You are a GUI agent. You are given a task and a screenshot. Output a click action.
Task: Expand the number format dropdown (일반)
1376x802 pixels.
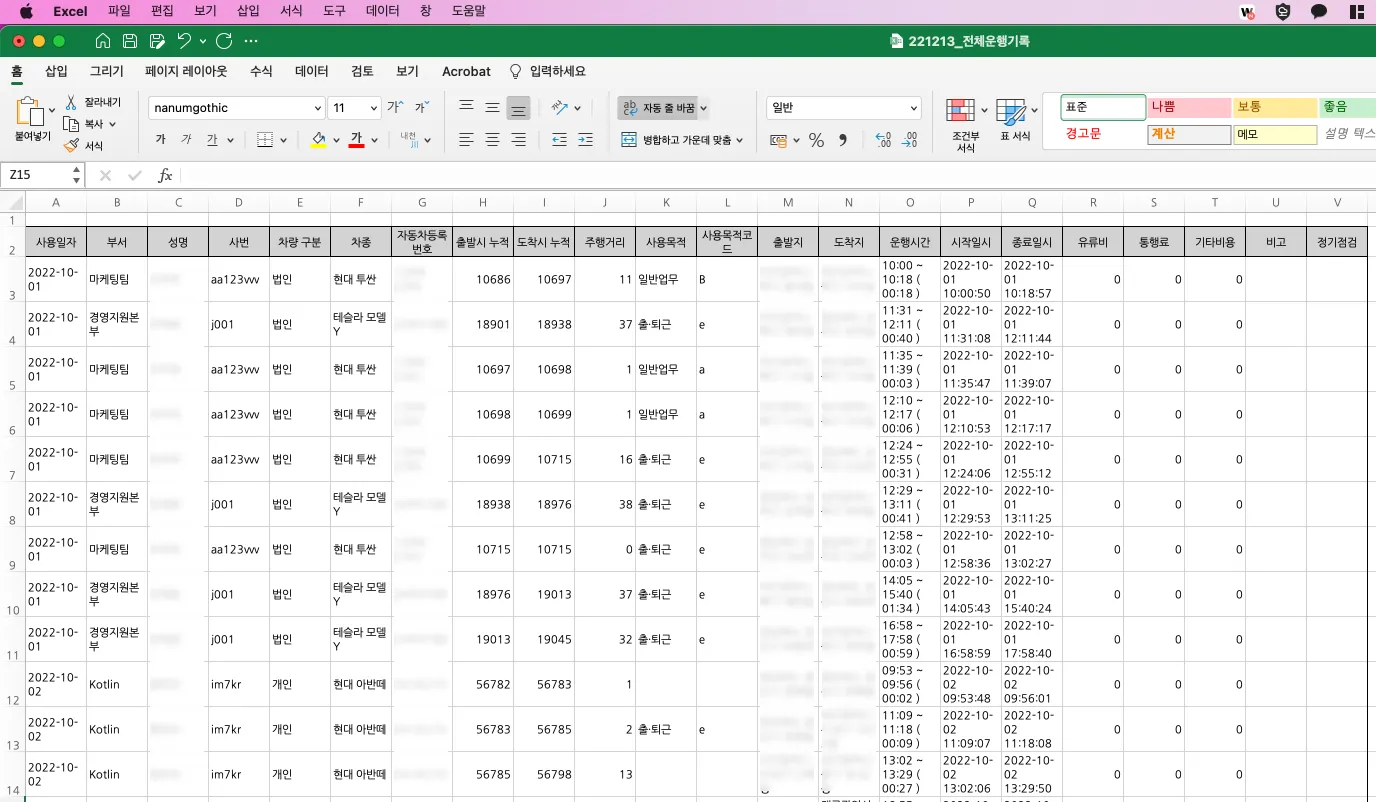pos(914,108)
